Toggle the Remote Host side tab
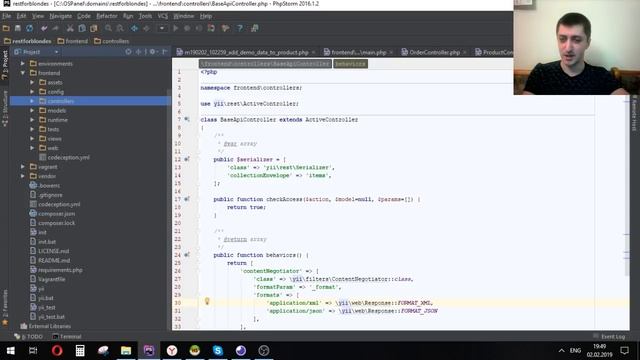The height and width of the screenshot is (360, 640). tap(634, 113)
